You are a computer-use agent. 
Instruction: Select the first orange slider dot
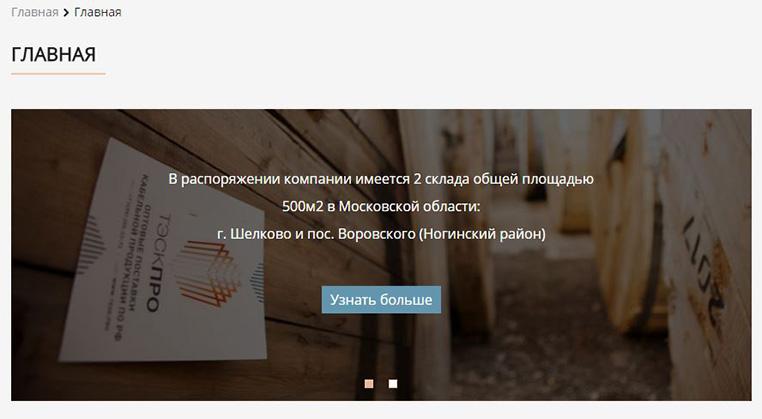pyautogui.click(x=369, y=384)
